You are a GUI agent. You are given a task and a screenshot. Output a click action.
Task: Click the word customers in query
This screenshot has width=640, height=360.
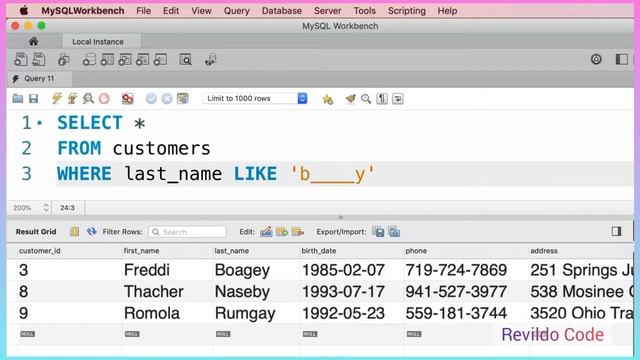162,148
